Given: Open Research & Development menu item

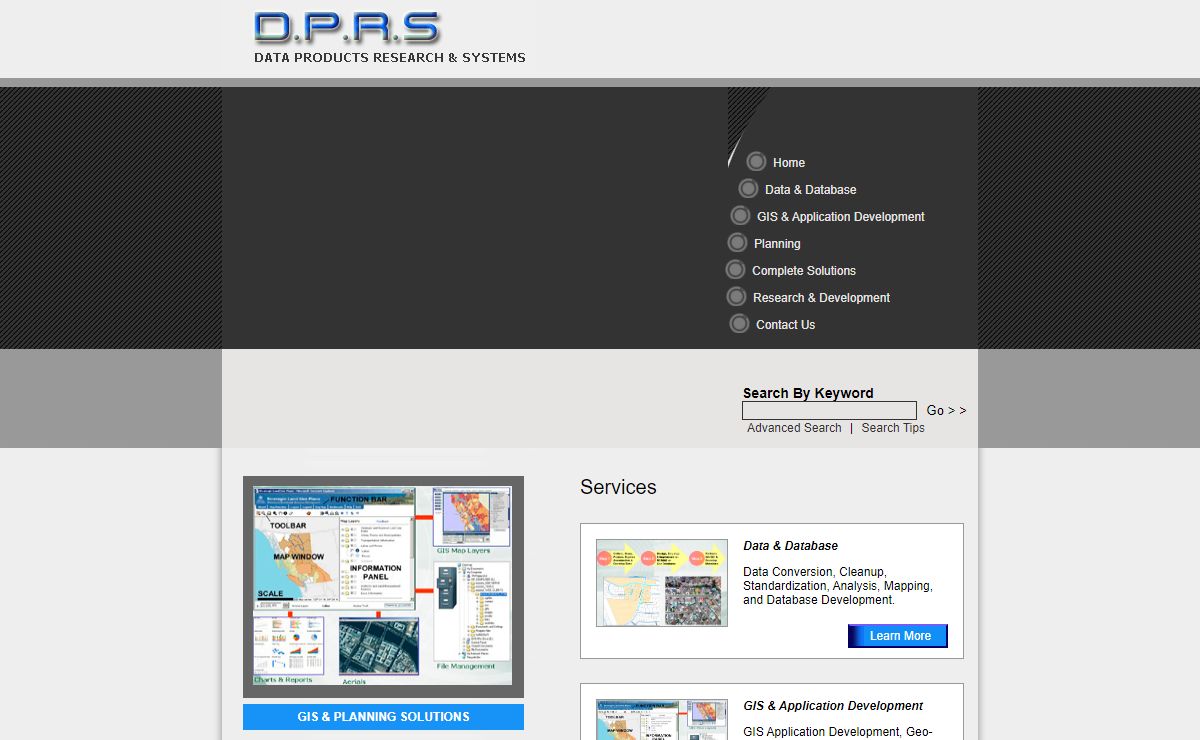Looking at the screenshot, I should pos(821,298).
